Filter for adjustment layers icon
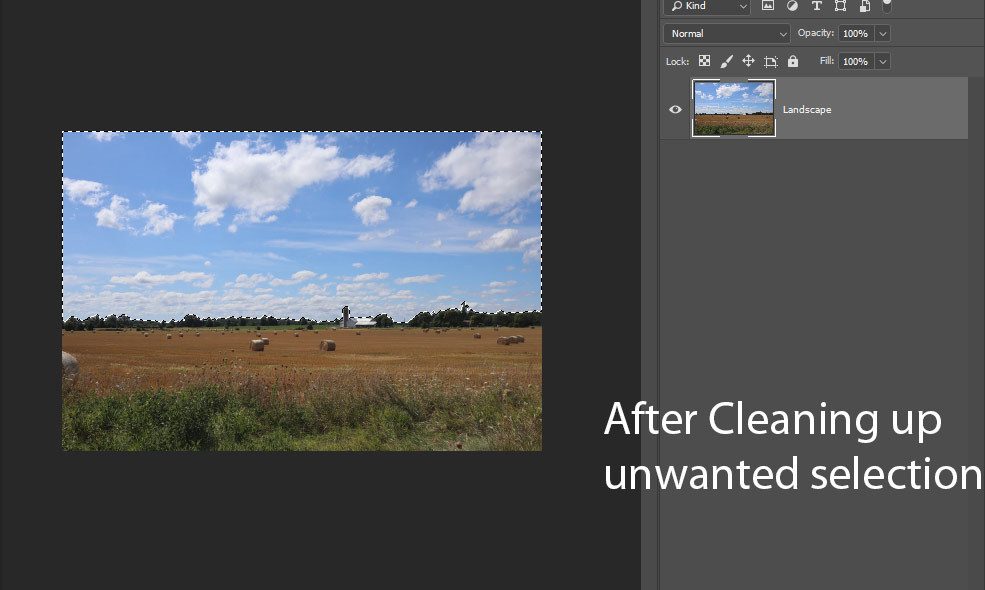The image size is (985, 590). pyautogui.click(x=792, y=6)
